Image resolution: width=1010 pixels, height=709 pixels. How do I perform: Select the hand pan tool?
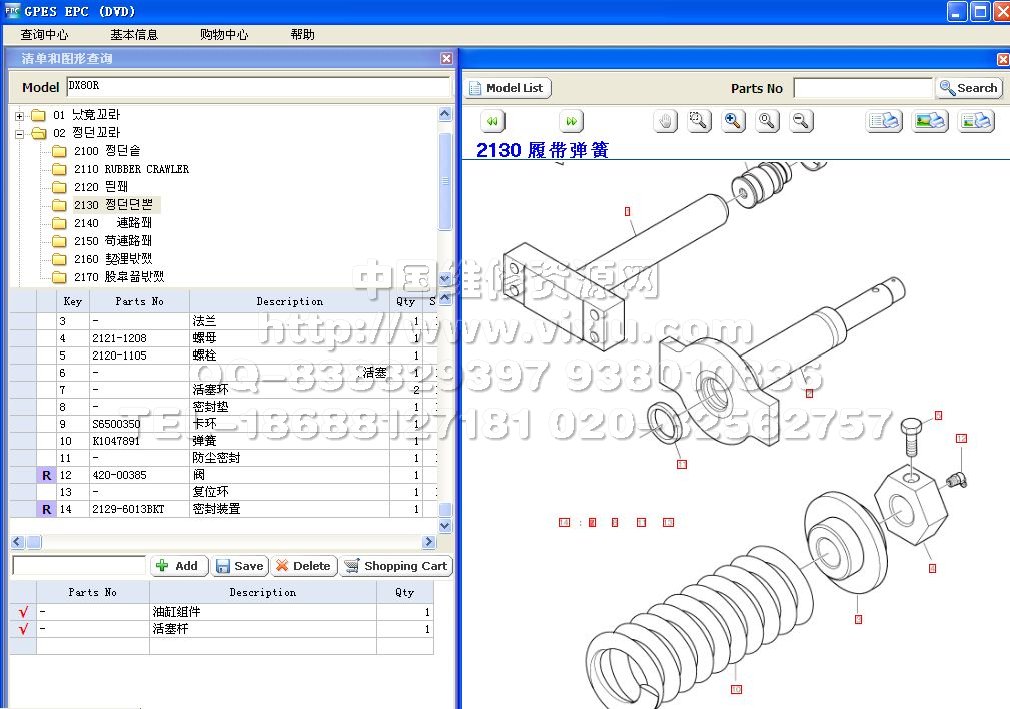click(666, 121)
